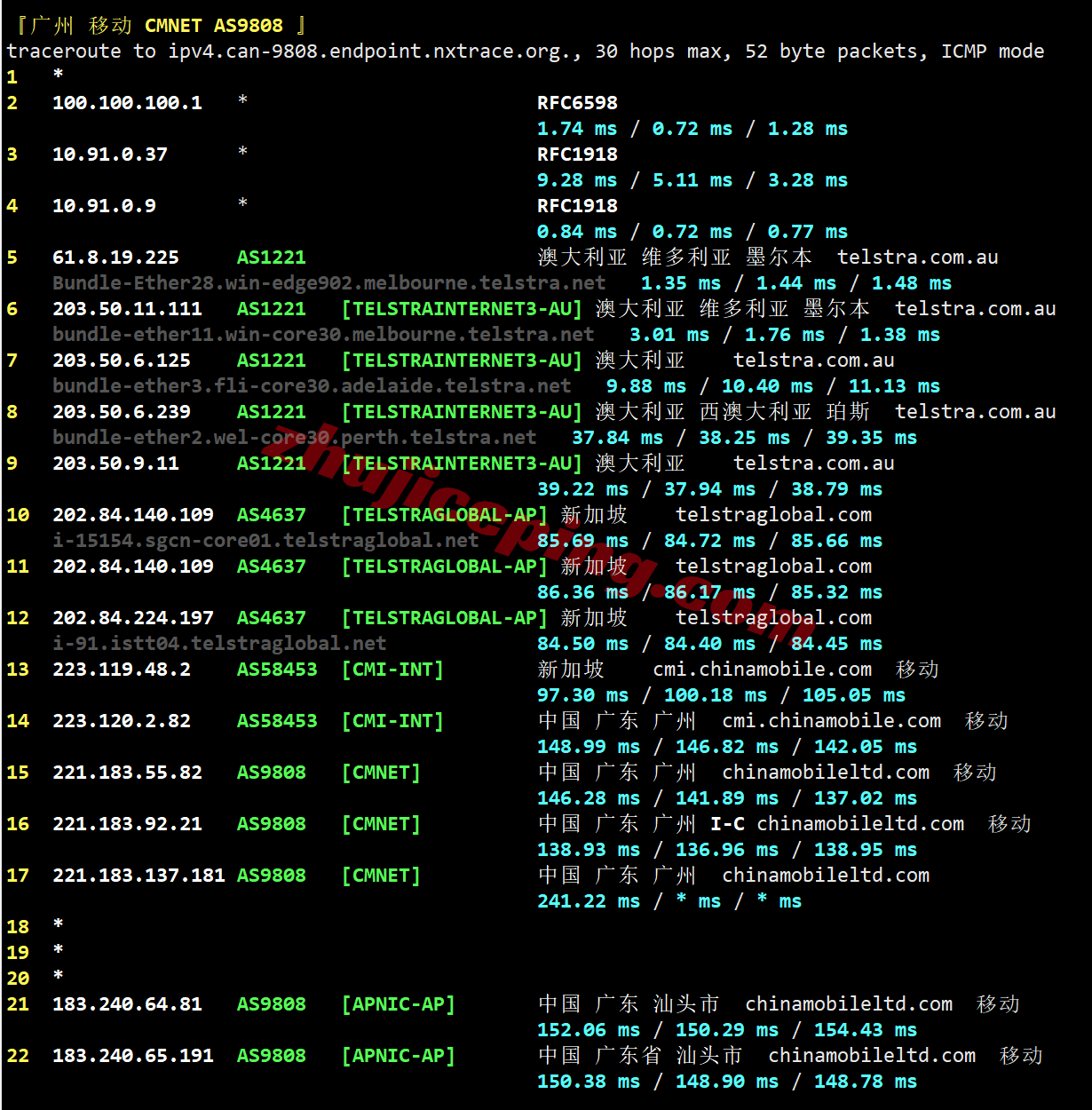Click [TELSTRAINTERNET3-AU] on hop 6
Image resolution: width=1092 pixels, height=1110 pixels.
point(462,309)
